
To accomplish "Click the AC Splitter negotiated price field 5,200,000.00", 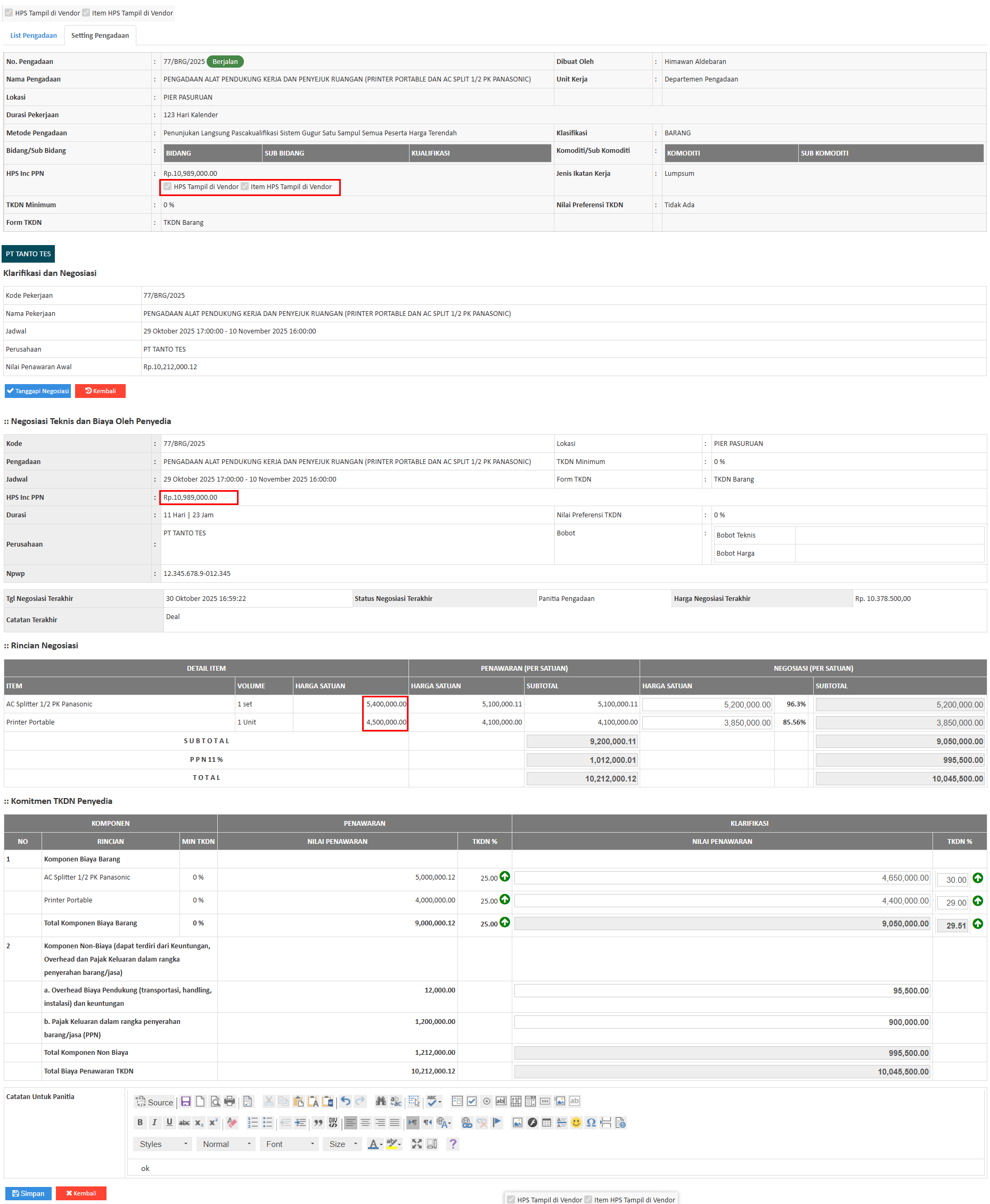I will (707, 704).
